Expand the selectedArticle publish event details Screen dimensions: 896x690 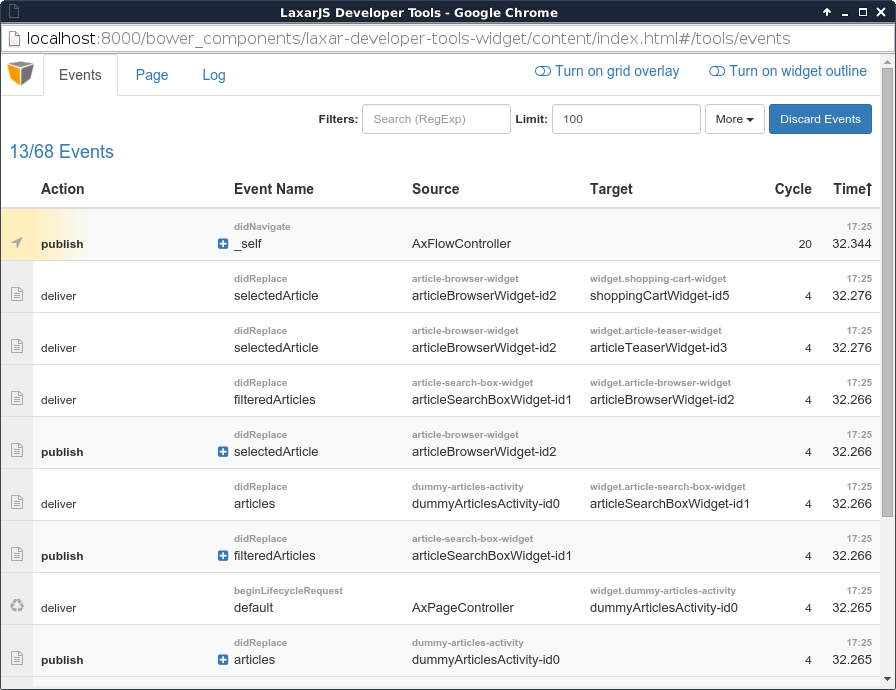click(223, 452)
